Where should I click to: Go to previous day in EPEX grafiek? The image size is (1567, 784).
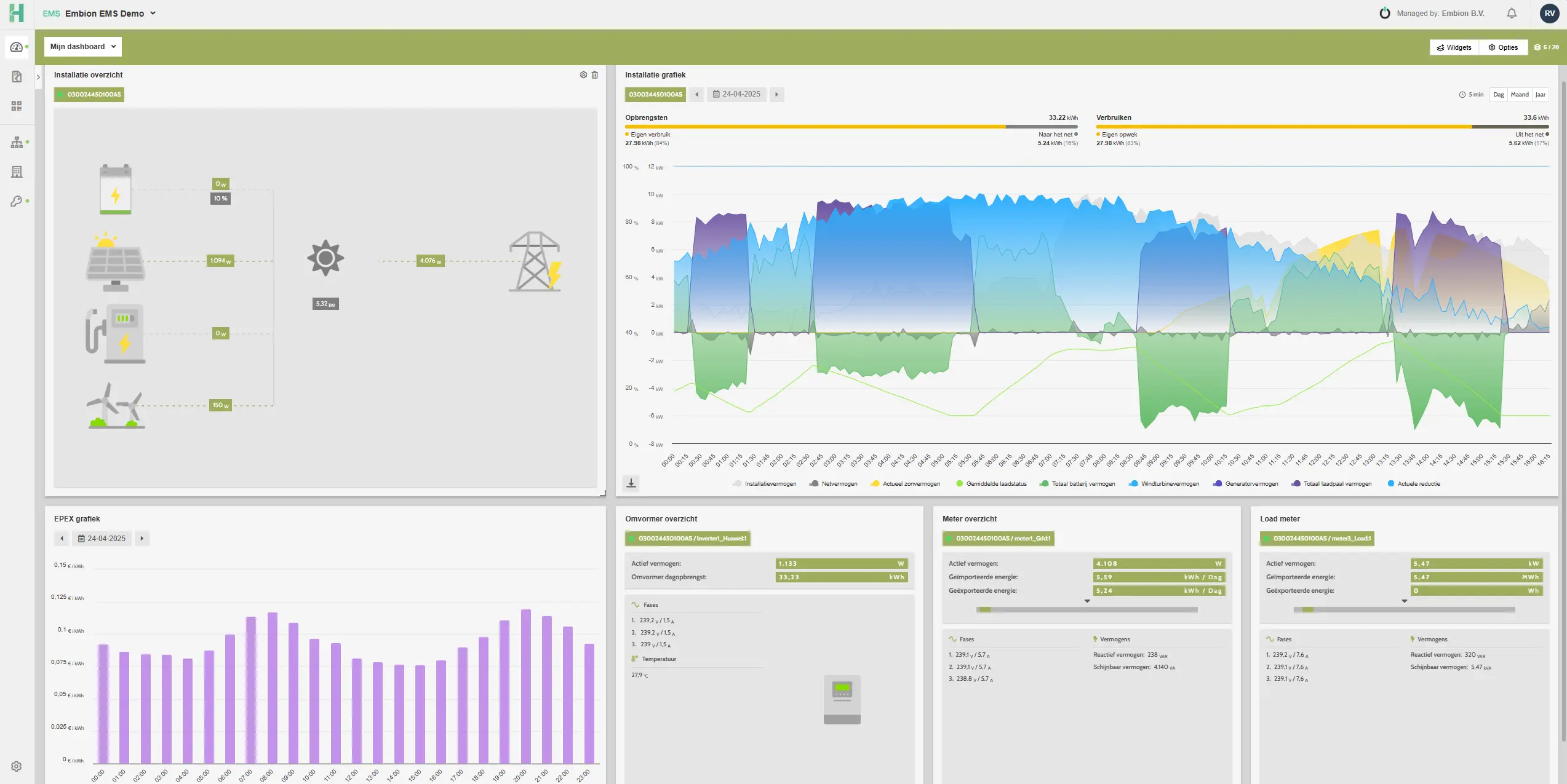tap(62, 539)
